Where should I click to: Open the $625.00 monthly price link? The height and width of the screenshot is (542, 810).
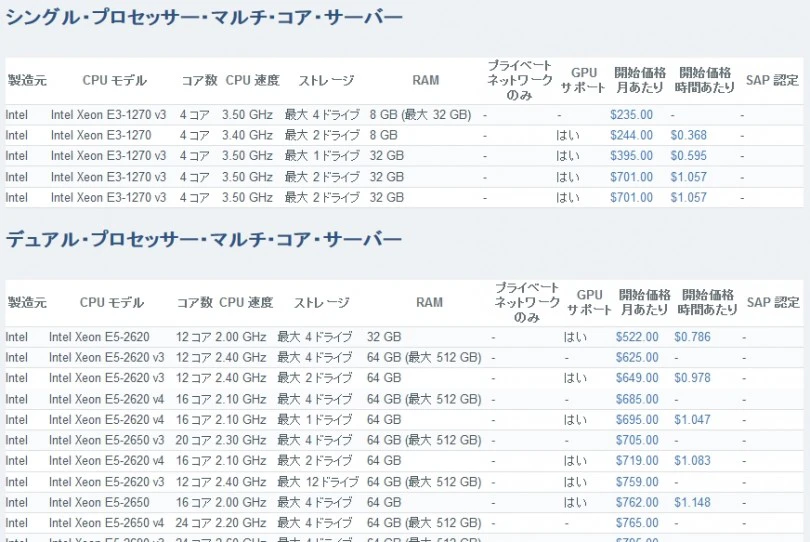tap(637, 358)
